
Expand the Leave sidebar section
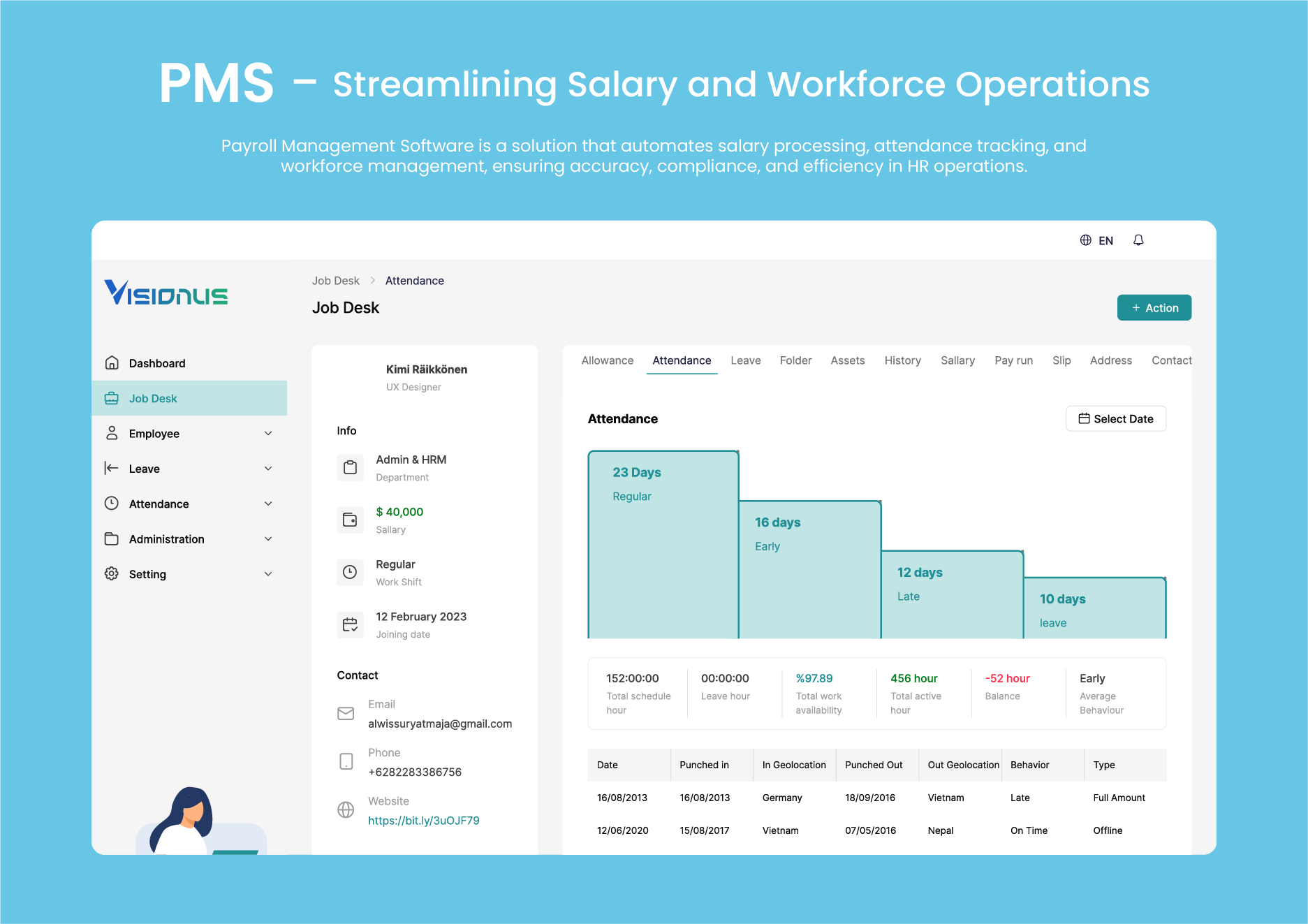click(x=268, y=468)
